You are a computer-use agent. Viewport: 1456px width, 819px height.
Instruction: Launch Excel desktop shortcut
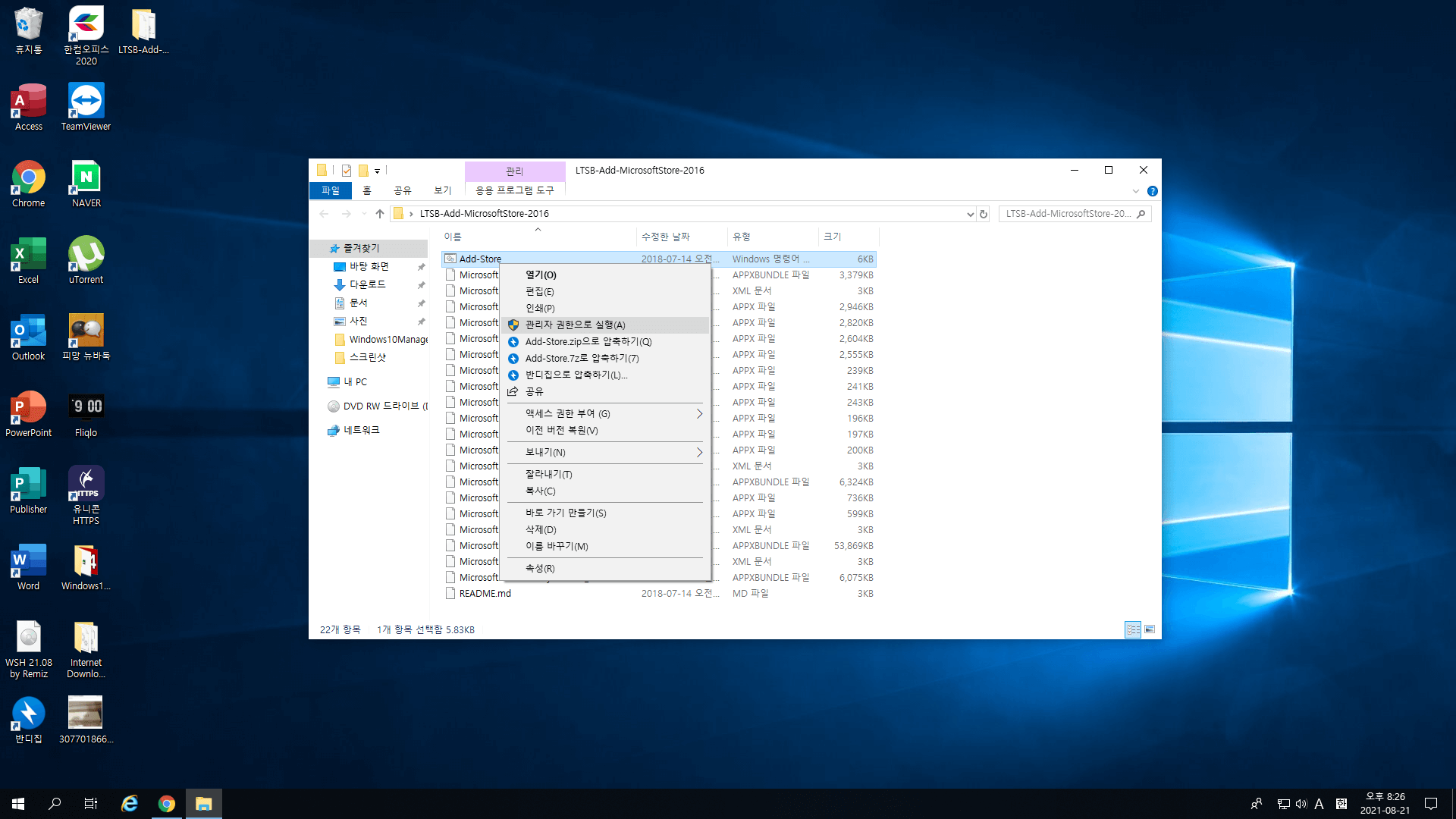(29, 260)
